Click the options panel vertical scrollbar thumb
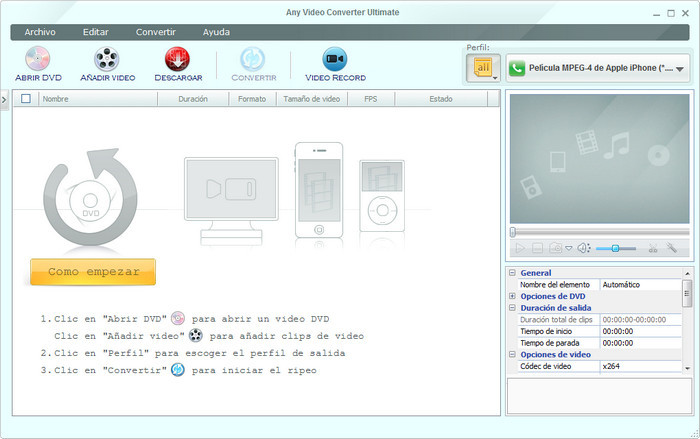 (x=687, y=293)
